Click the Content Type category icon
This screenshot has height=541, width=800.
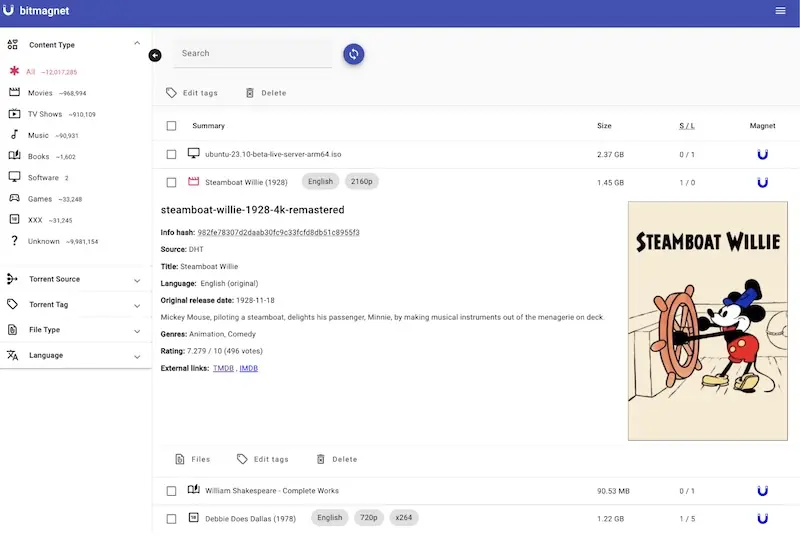13,44
